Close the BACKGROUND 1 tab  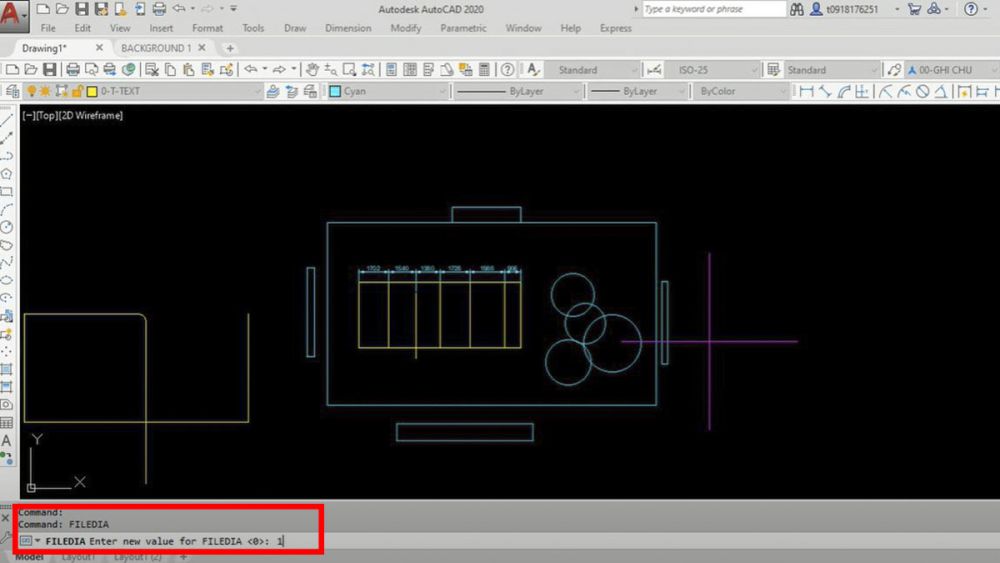click(202, 48)
